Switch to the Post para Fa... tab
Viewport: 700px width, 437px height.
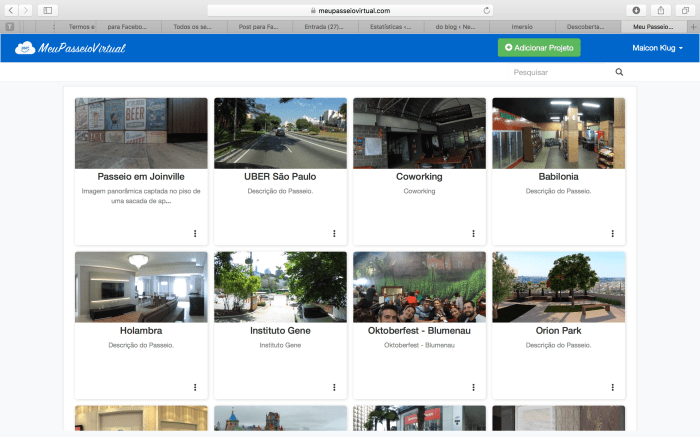[259, 27]
